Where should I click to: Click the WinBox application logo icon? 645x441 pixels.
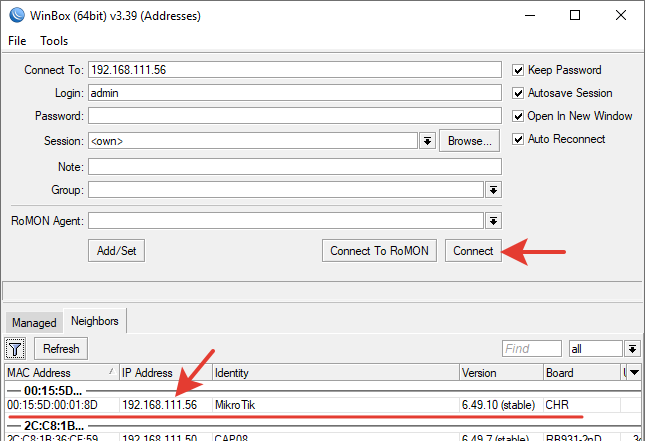point(17,15)
